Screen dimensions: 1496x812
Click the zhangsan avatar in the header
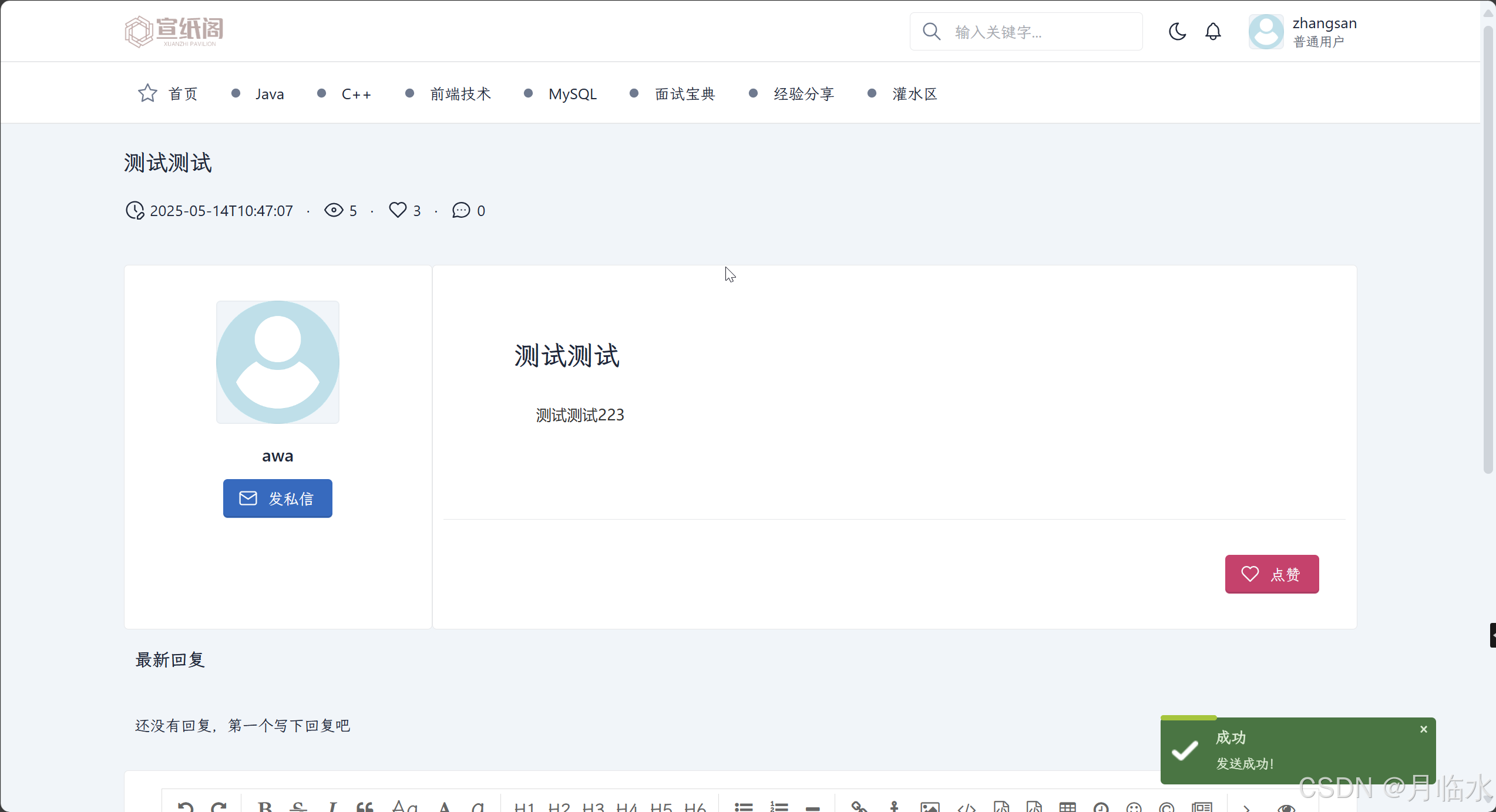[x=1266, y=31]
